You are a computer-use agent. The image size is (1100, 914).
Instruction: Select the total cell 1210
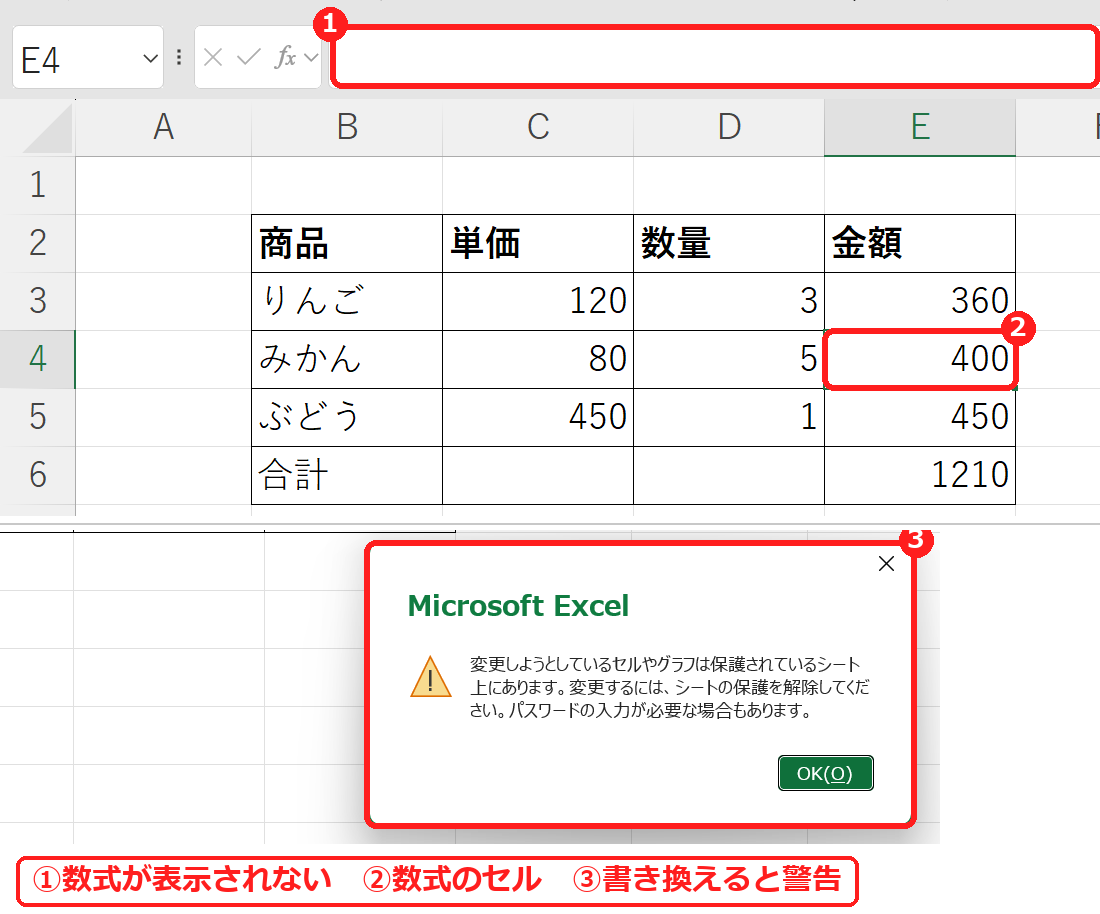pos(920,476)
